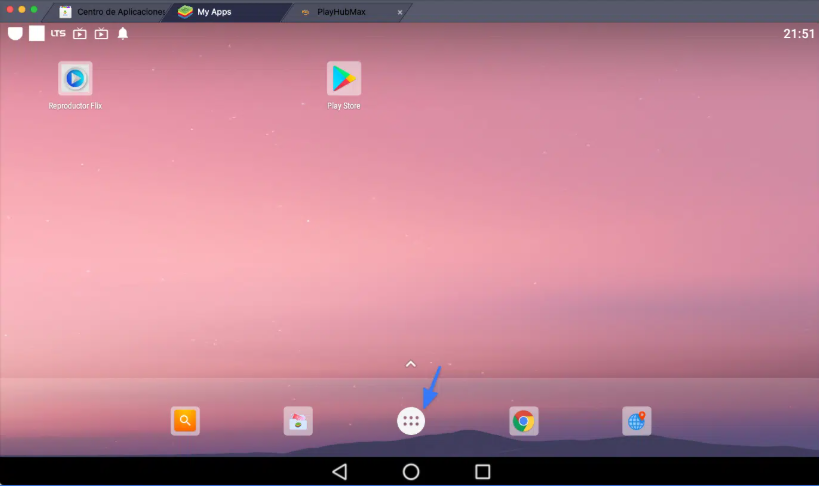This screenshot has height=486, width=819.
Task: Open the gallery photos app in dock
Action: [x=298, y=422]
